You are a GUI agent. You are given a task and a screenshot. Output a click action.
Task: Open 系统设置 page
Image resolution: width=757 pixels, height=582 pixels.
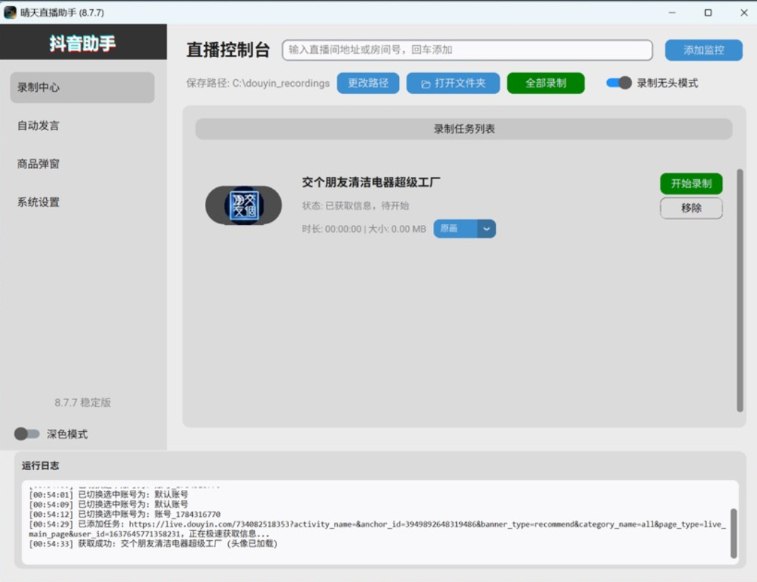tap(82, 202)
